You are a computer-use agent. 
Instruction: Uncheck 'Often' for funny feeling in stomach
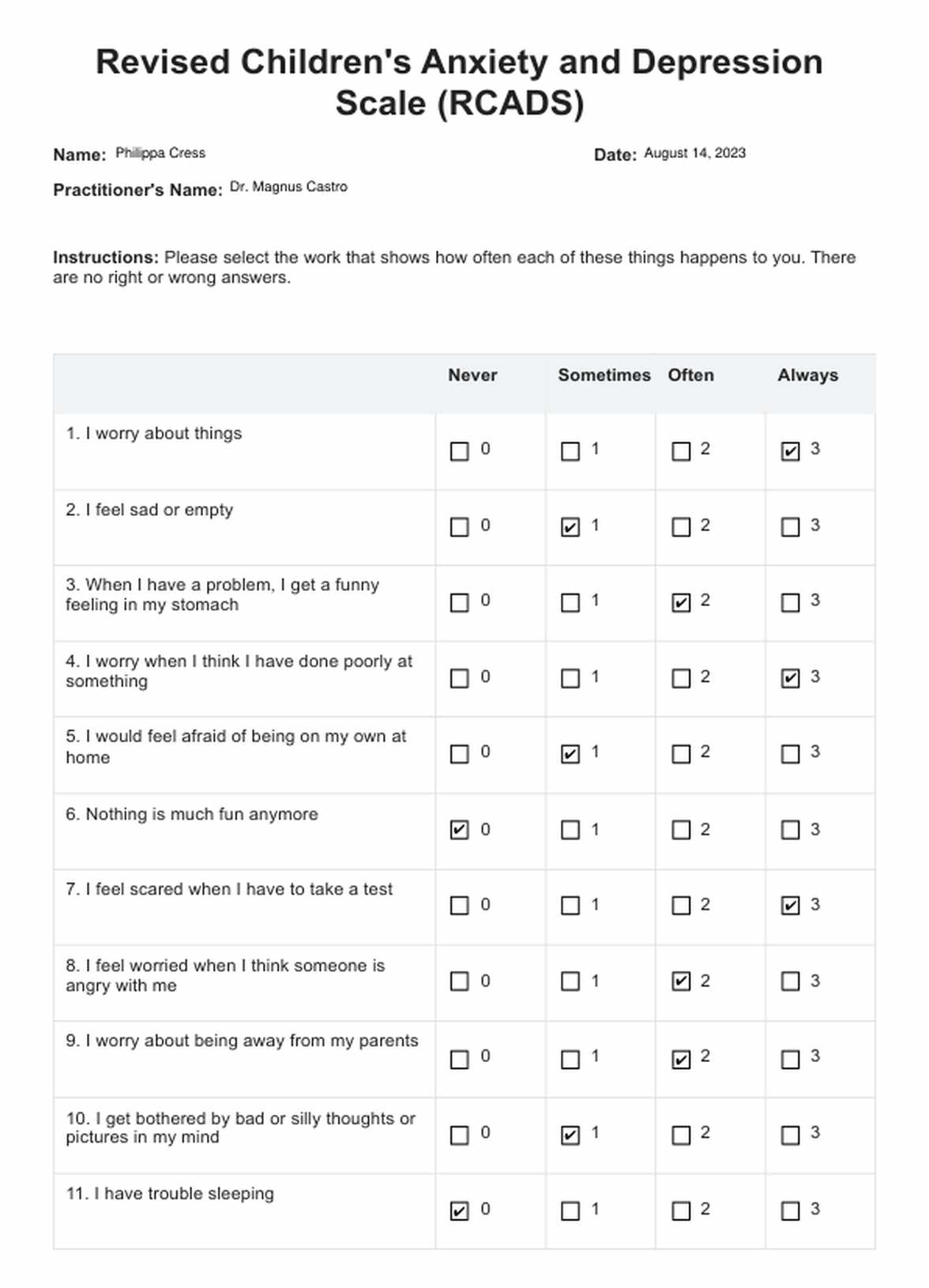tap(680, 603)
